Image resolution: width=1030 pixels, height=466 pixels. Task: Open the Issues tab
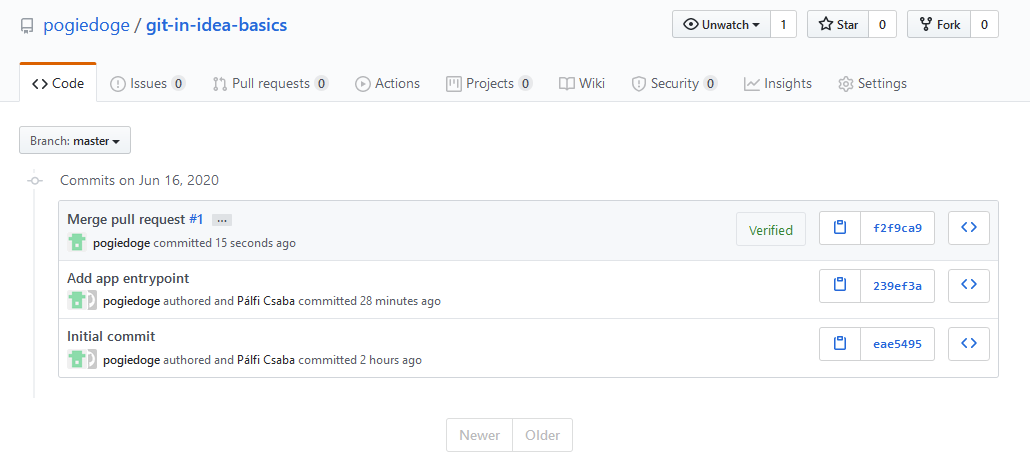click(148, 83)
